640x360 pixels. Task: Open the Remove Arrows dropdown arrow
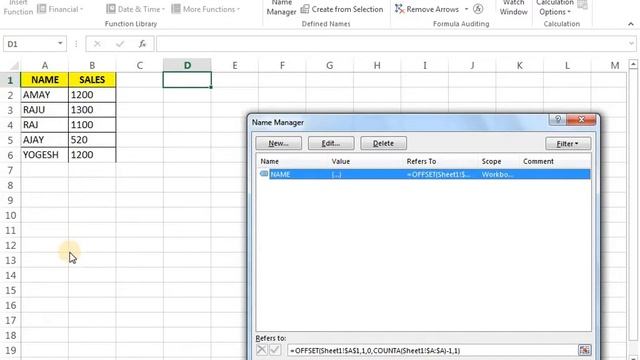466,9
